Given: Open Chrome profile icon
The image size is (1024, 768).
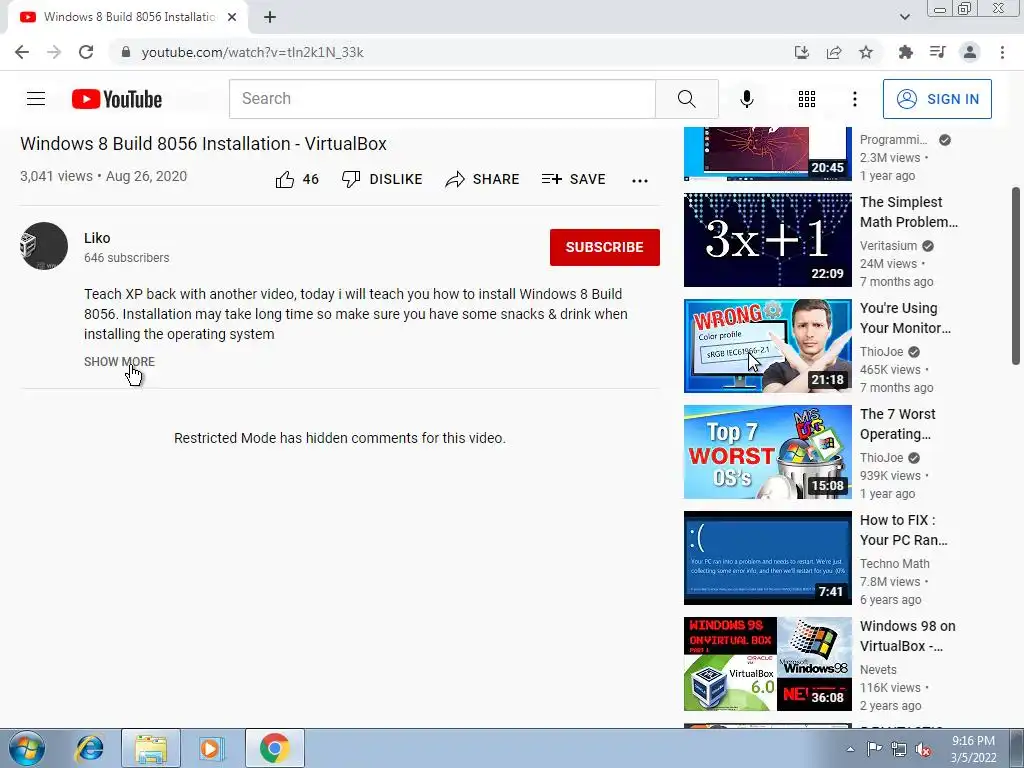Looking at the screenshot, I should (970, 52).
